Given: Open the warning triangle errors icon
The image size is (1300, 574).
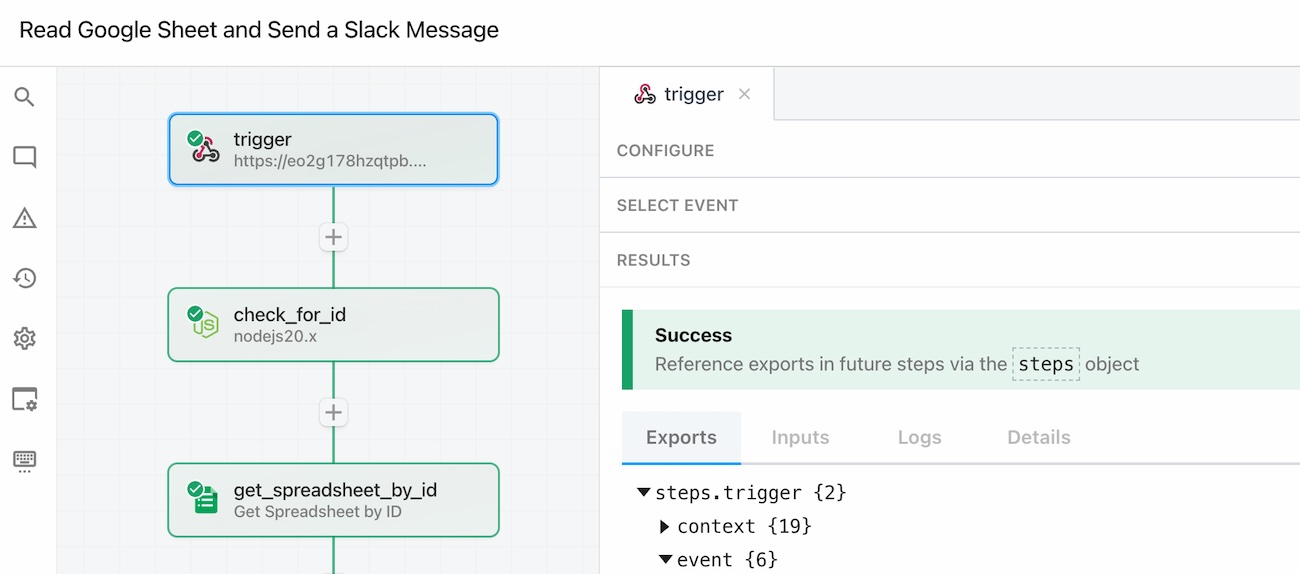Looking at the screenshot, I should (x=25, y=218).
